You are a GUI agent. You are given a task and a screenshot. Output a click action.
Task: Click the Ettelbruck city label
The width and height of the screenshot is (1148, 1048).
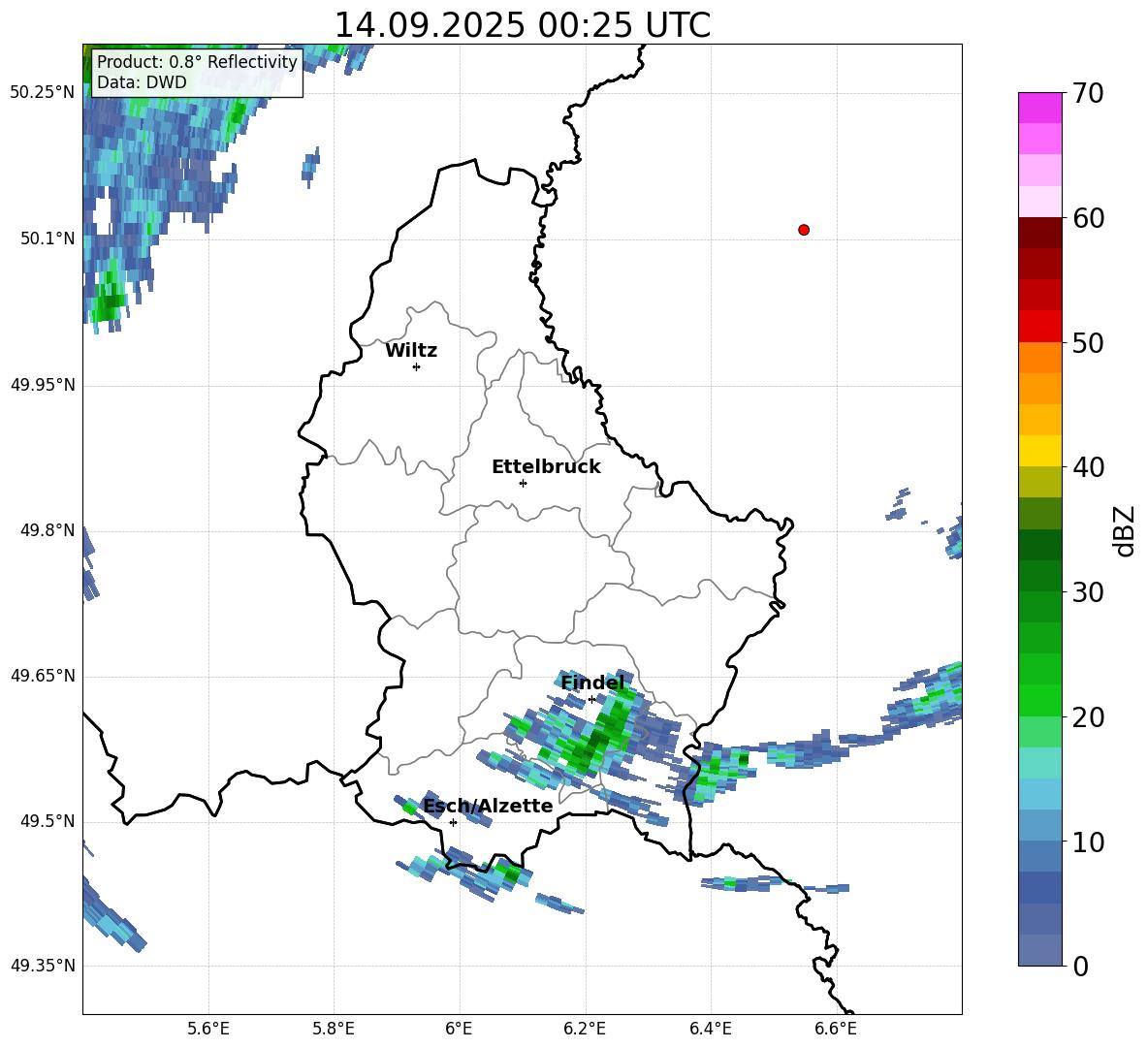[546, 467]
